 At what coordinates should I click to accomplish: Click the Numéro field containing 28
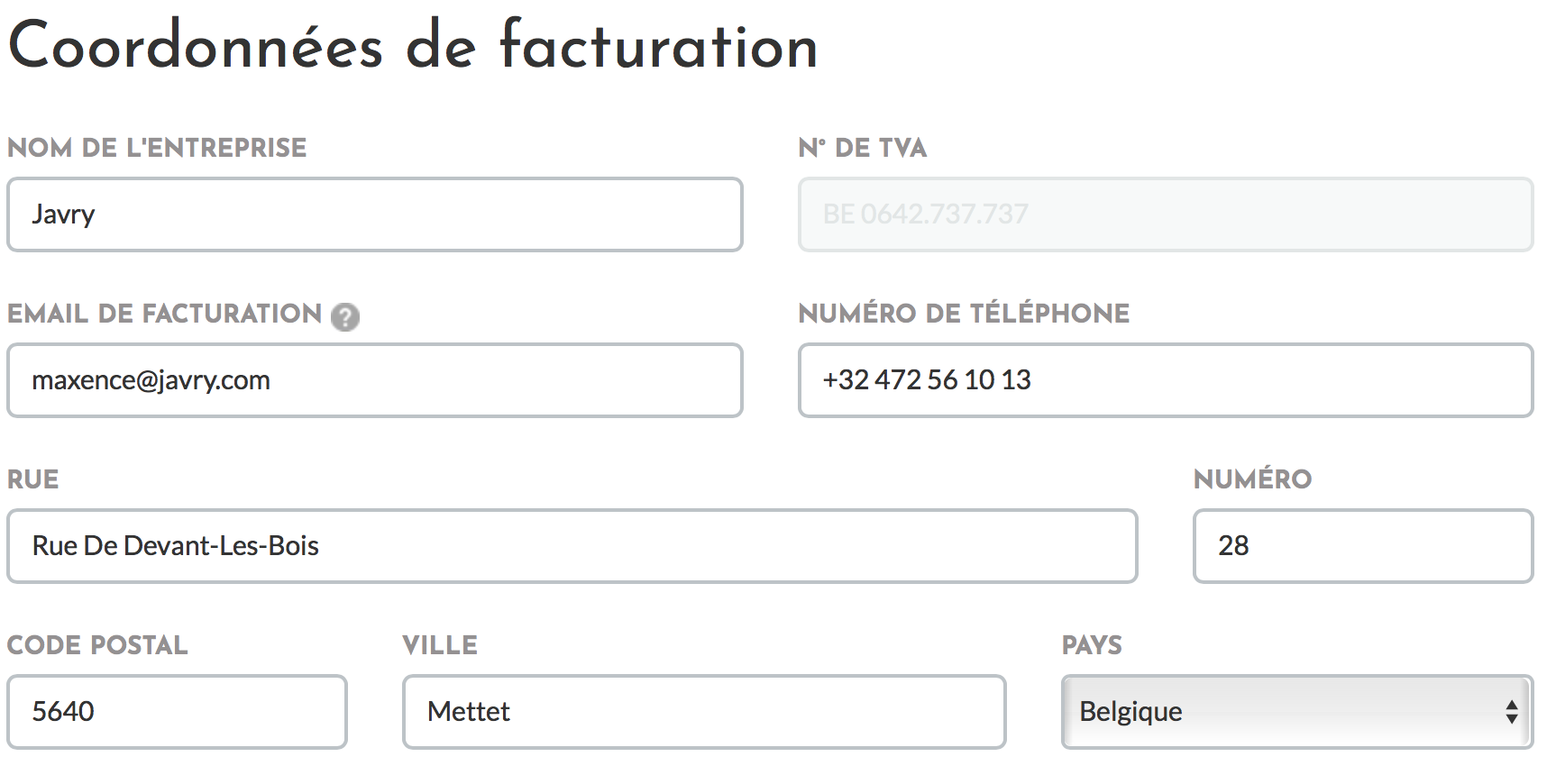coord(1363,546)
